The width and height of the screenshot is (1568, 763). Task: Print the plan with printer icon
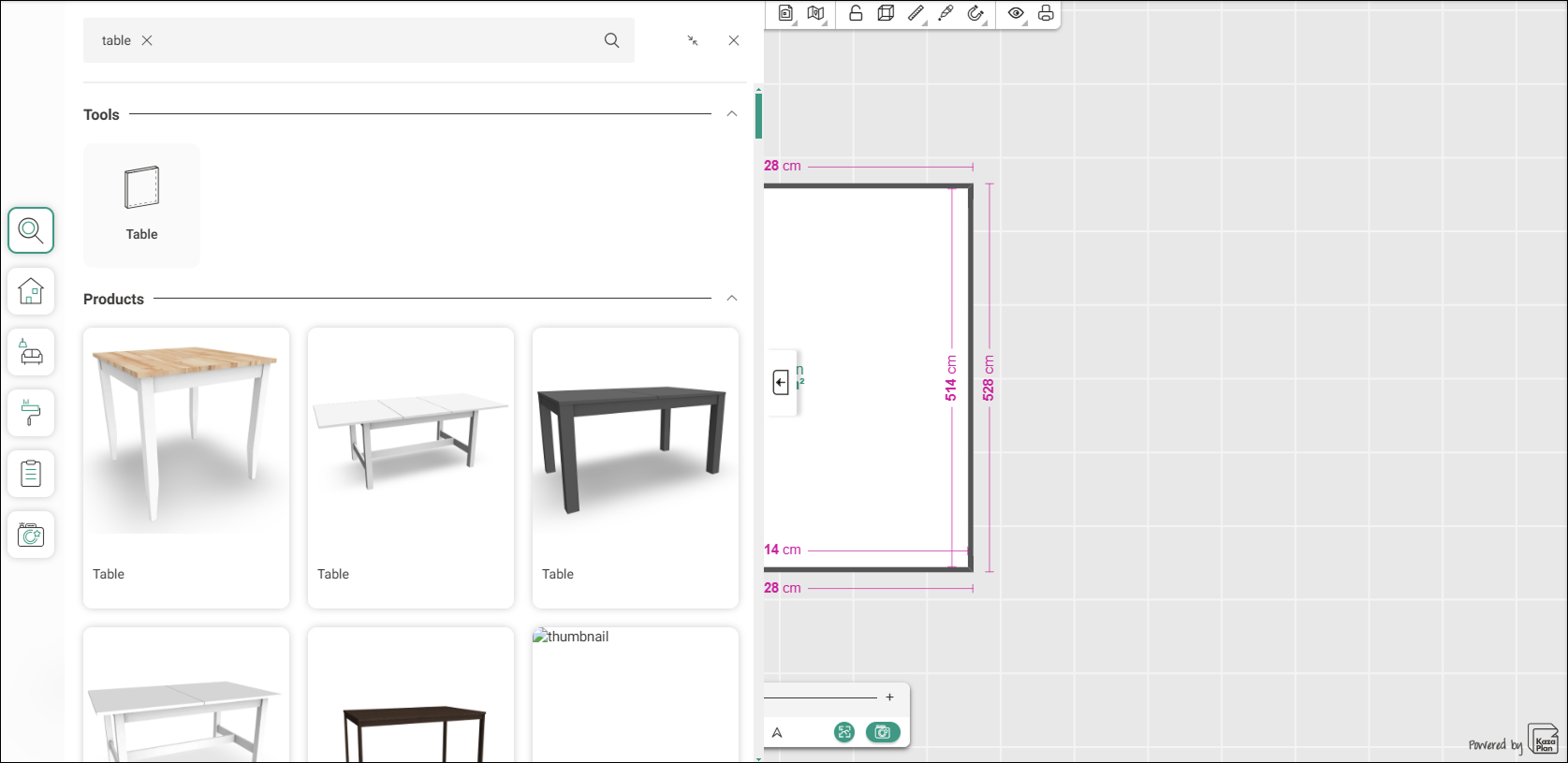pyautogui.click(x=1046, y=13)
